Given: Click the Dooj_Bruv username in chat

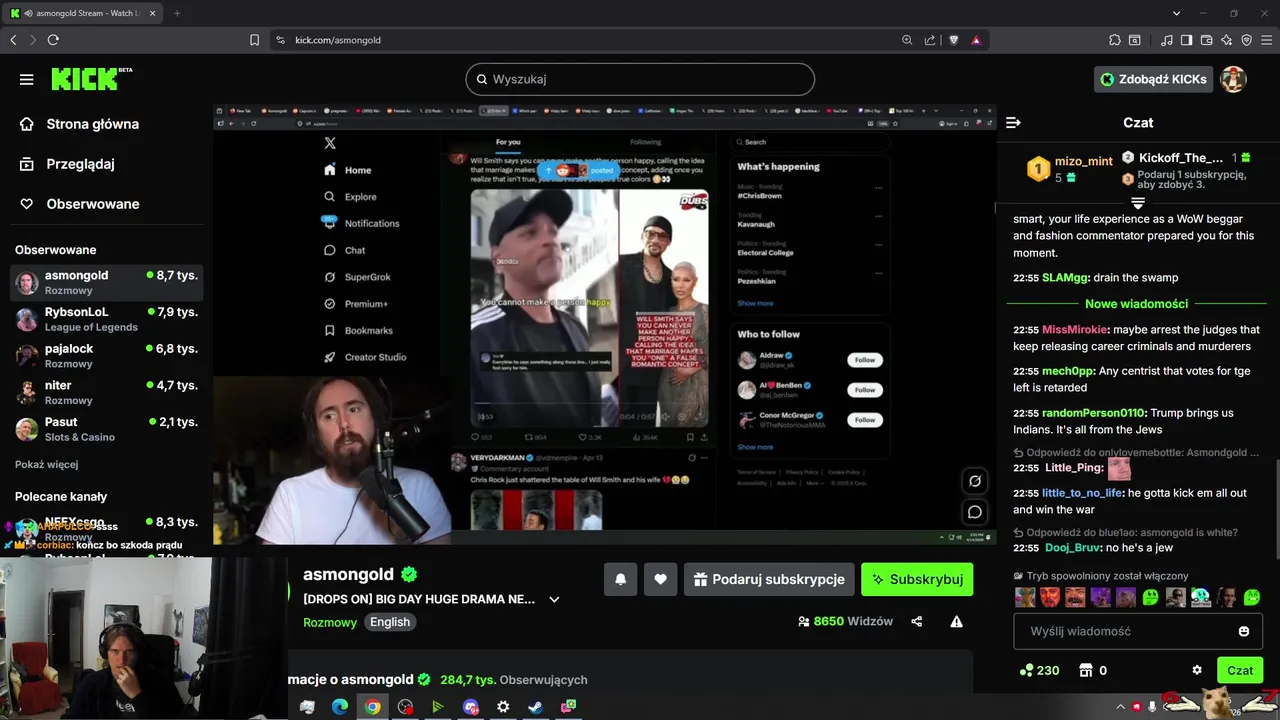Looking at the screenshot, I should tap(1070, 548).
